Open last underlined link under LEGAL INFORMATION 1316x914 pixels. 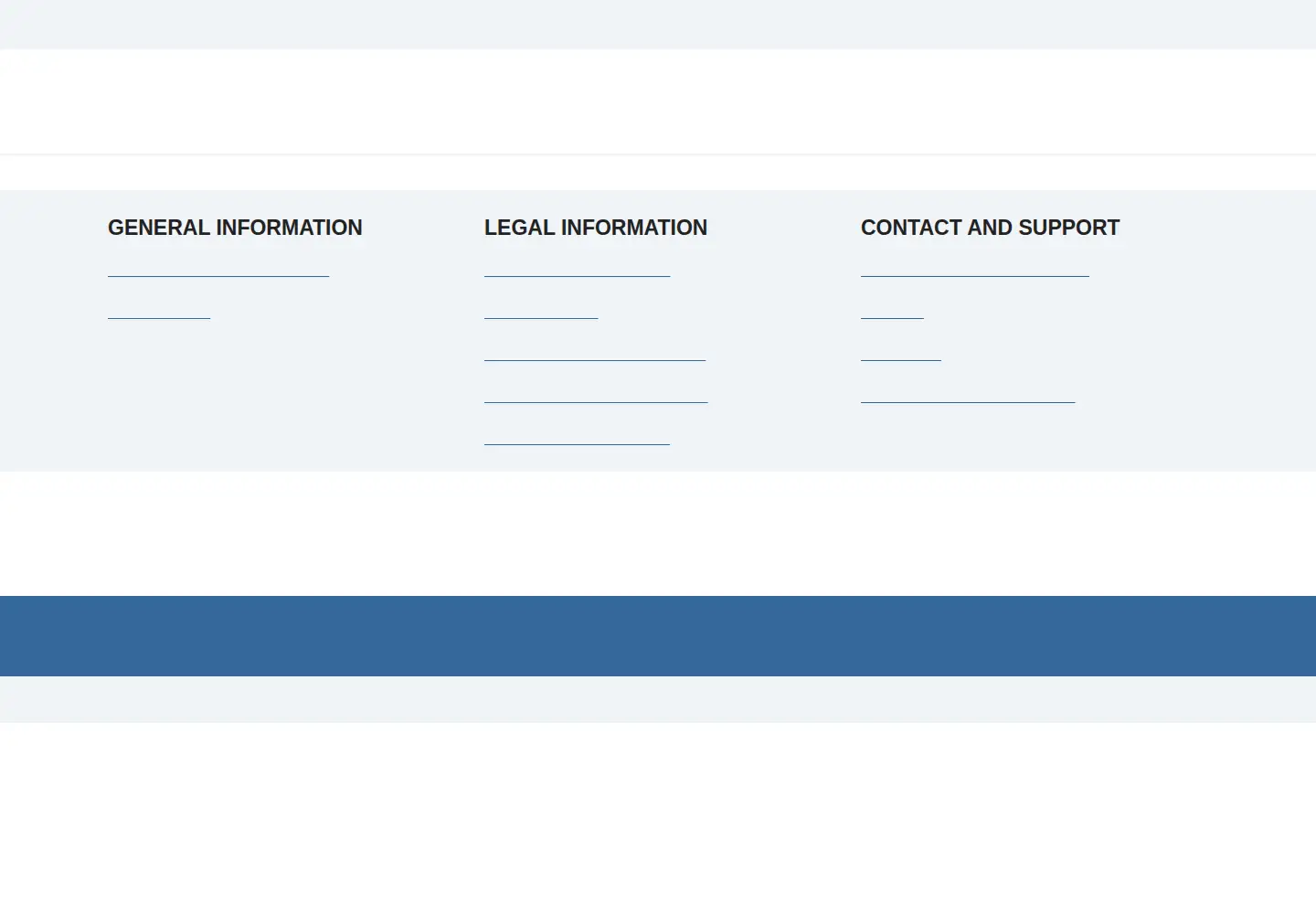click(x=577, y=435)
